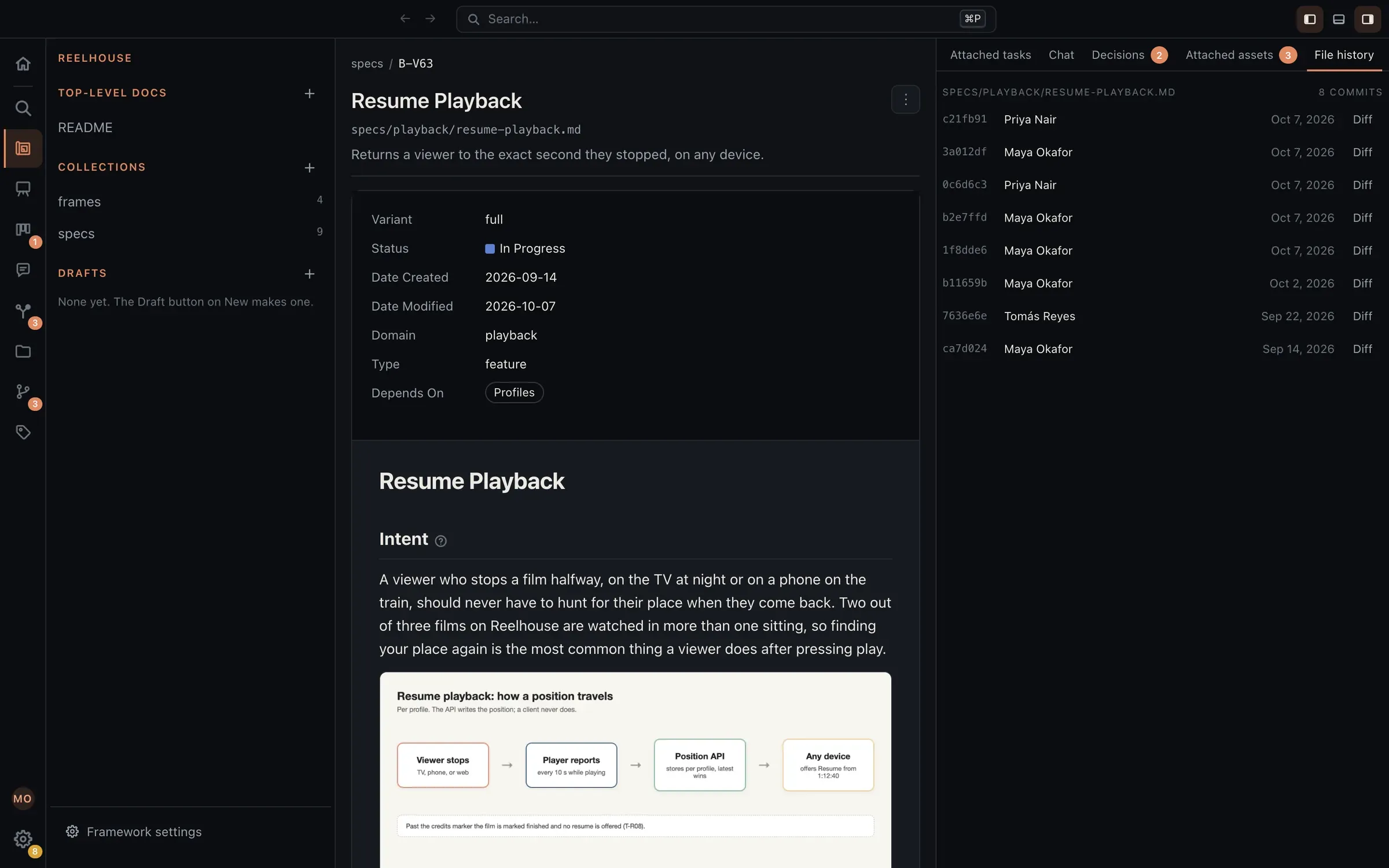The height and width of the screenshot is (868, 1389).
Task: Open the settings gear with badge 8
Action: 23,839
